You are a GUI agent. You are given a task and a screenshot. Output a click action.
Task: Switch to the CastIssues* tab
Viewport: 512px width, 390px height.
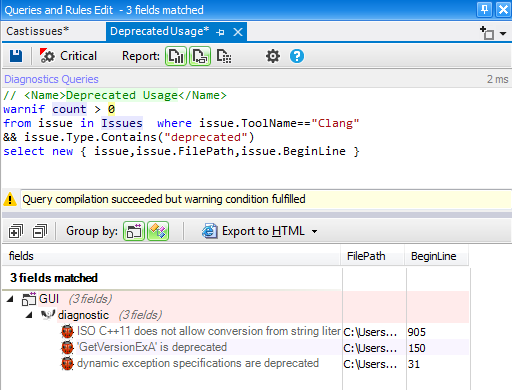coord(37,31)
